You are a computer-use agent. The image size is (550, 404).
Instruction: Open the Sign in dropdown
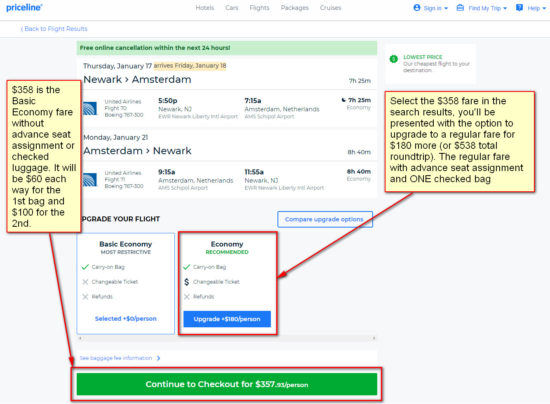pyautogui.click(x=431, y=8)
